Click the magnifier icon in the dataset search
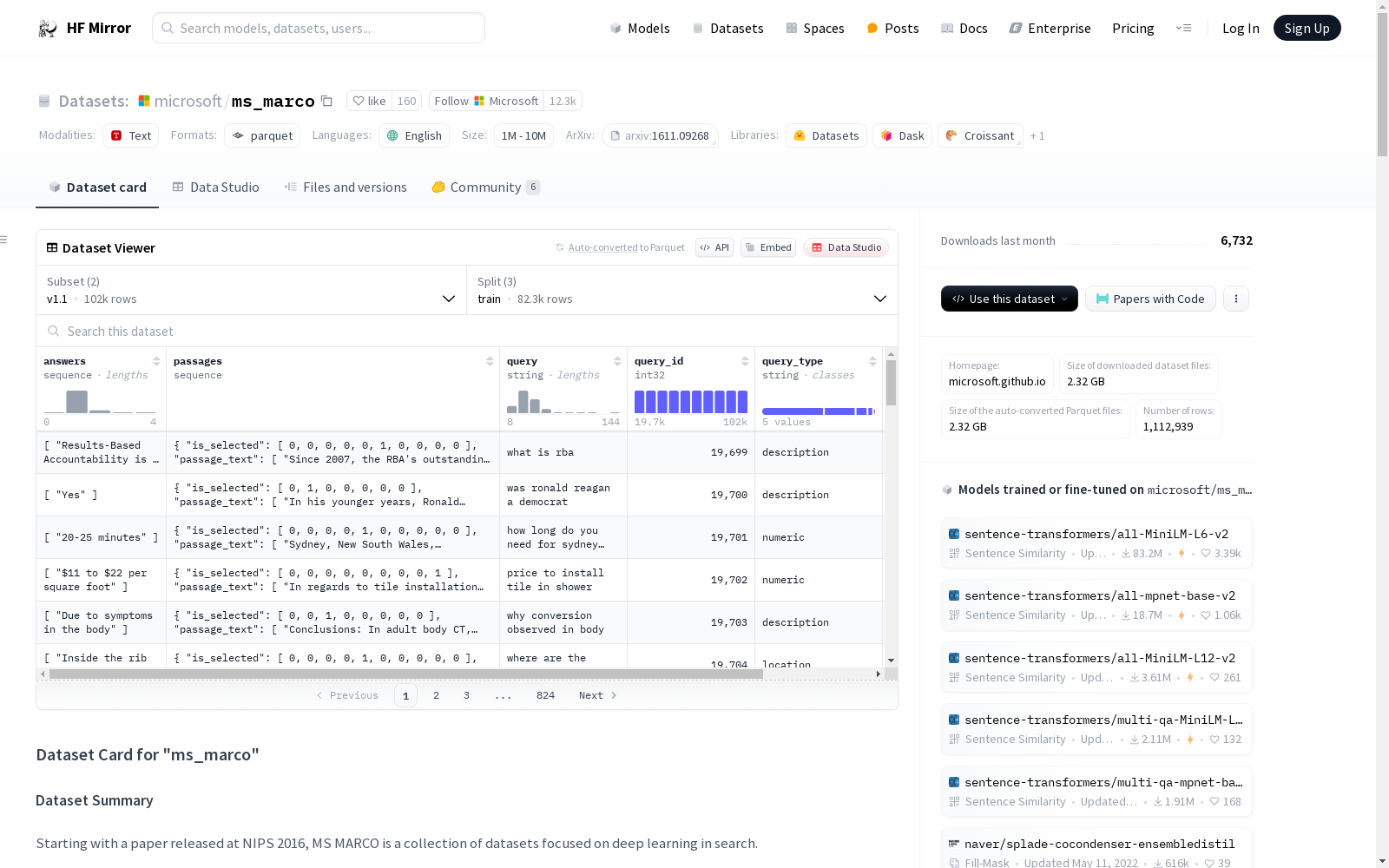The width and height of the screenshot is (1389, 868). pos(53,332)
